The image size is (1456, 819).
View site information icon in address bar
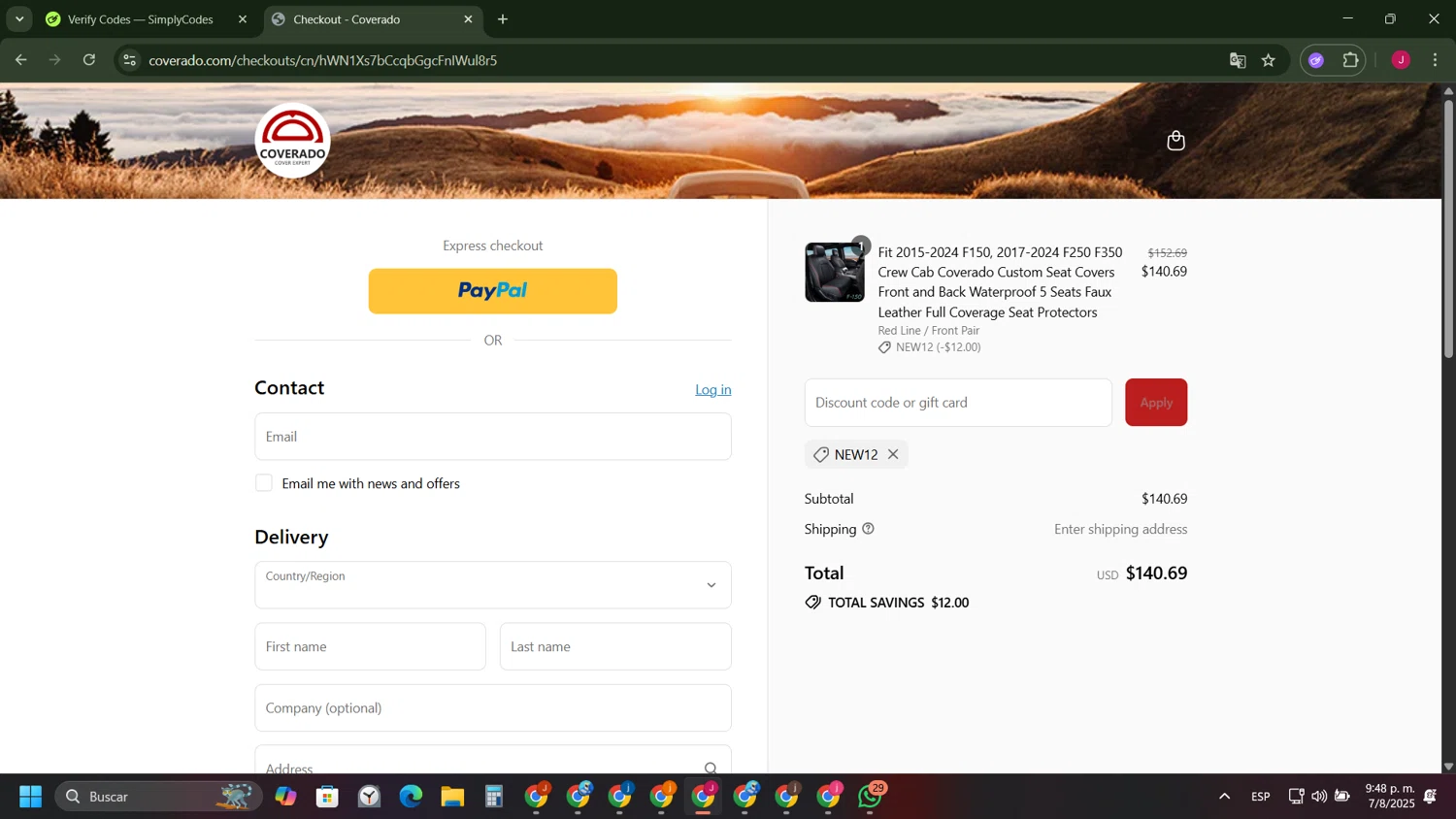tap(129, 60)
